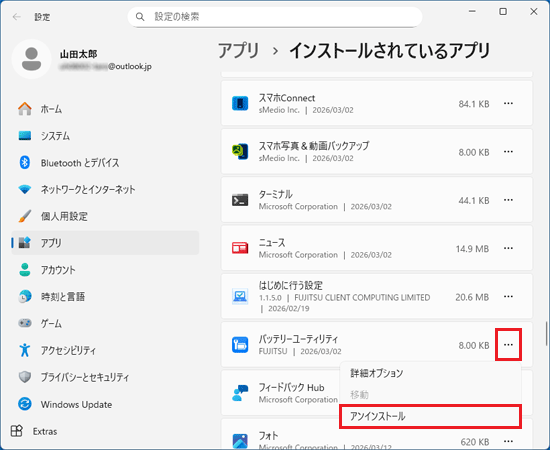Image resolution: width=550 pixels, height=450 pixels.
Task: Open 個人用設定 category
Action: coord(105,216)
